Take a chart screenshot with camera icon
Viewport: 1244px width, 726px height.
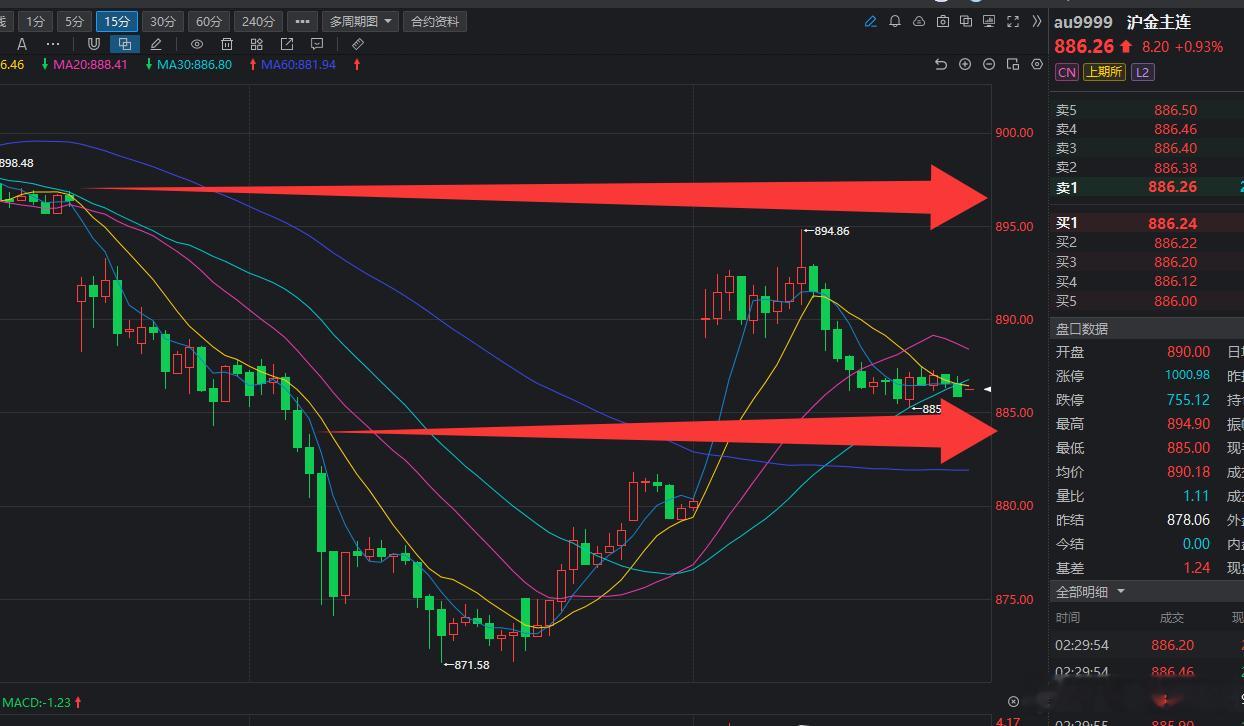tap(942, 21)
